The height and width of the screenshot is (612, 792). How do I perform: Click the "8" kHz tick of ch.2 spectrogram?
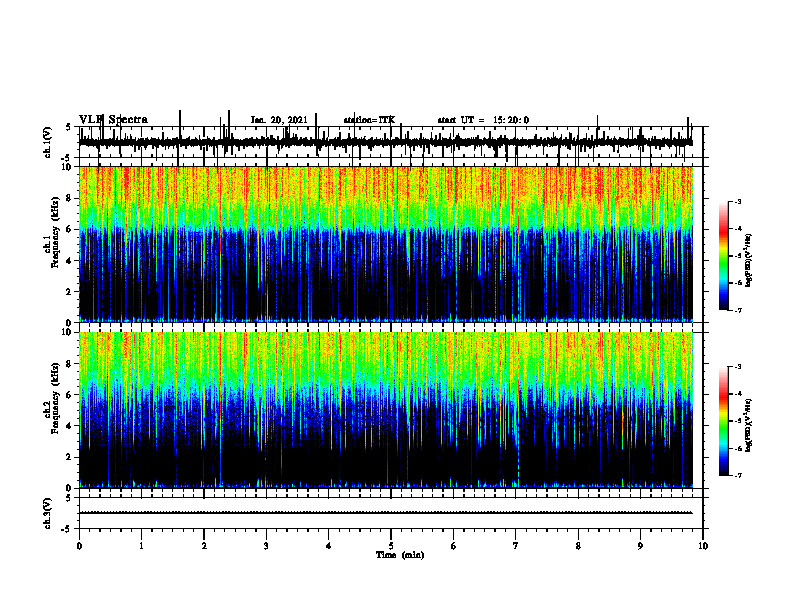pyautogui.click(x=70, y=364)
